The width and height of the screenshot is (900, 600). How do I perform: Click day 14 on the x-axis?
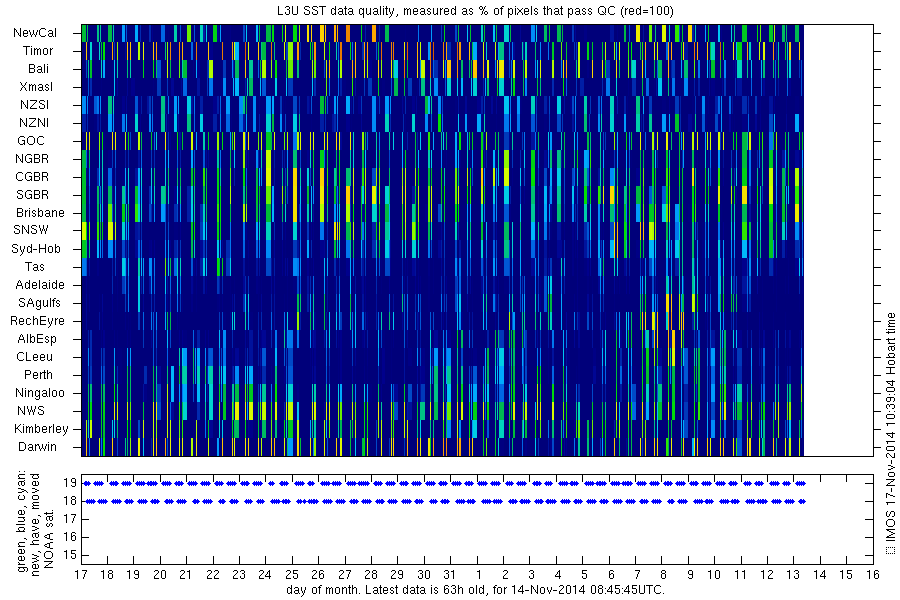820,575
